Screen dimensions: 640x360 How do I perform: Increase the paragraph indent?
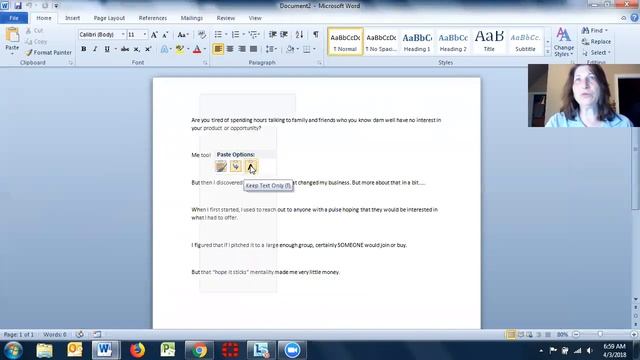284,35
